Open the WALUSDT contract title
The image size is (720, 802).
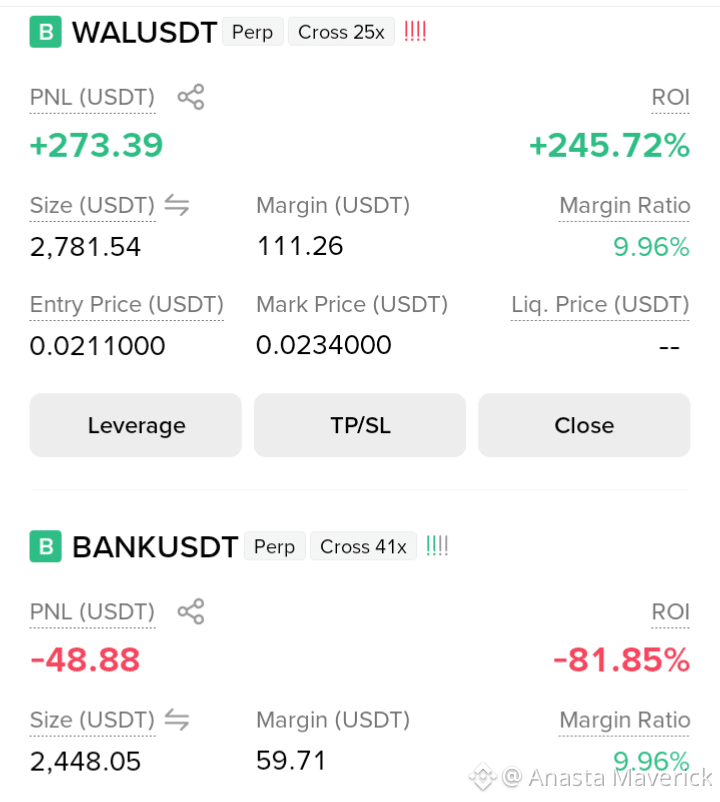tap(145, 33)
